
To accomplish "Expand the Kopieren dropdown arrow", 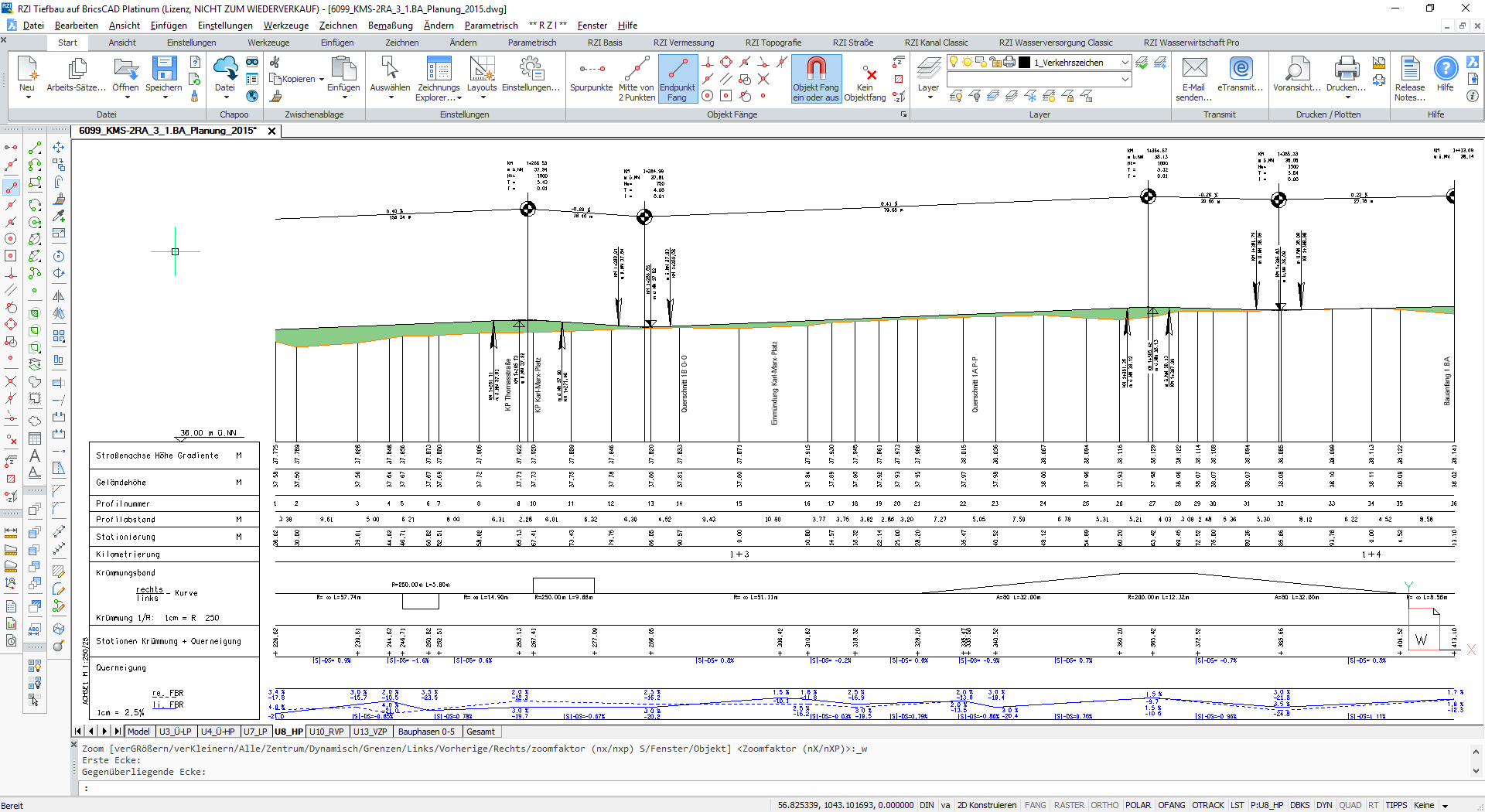I will (322, 79).
